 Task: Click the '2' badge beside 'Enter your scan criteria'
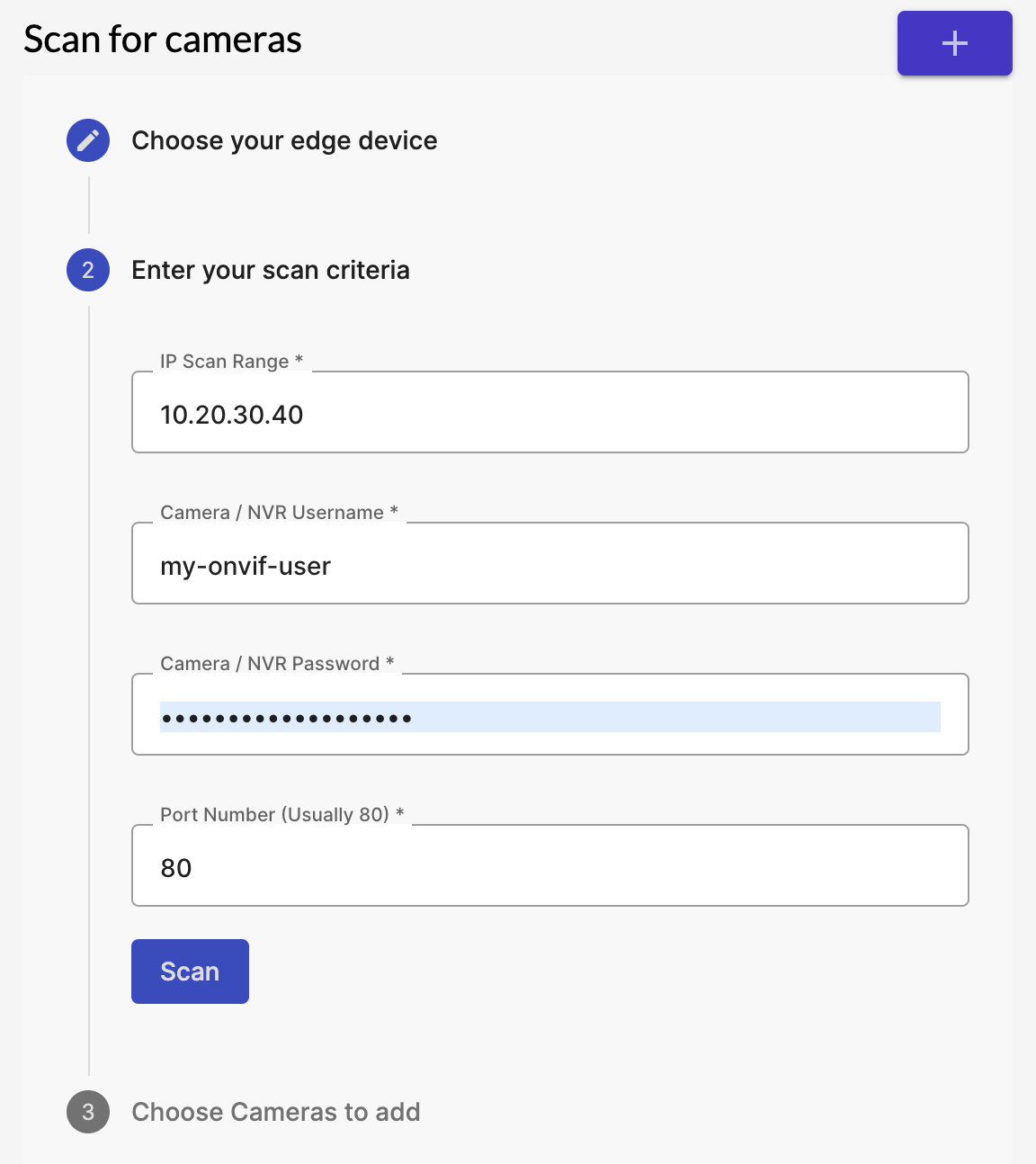[x=87, y=270]
